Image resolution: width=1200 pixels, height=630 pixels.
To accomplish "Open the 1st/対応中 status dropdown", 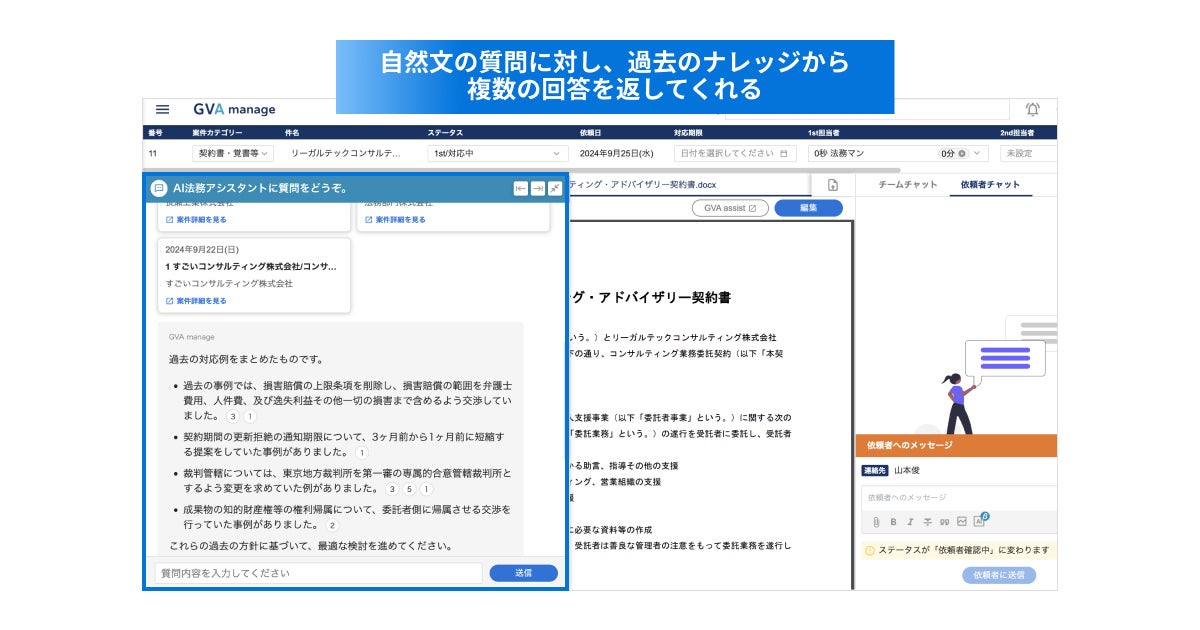I will (498, 153).
